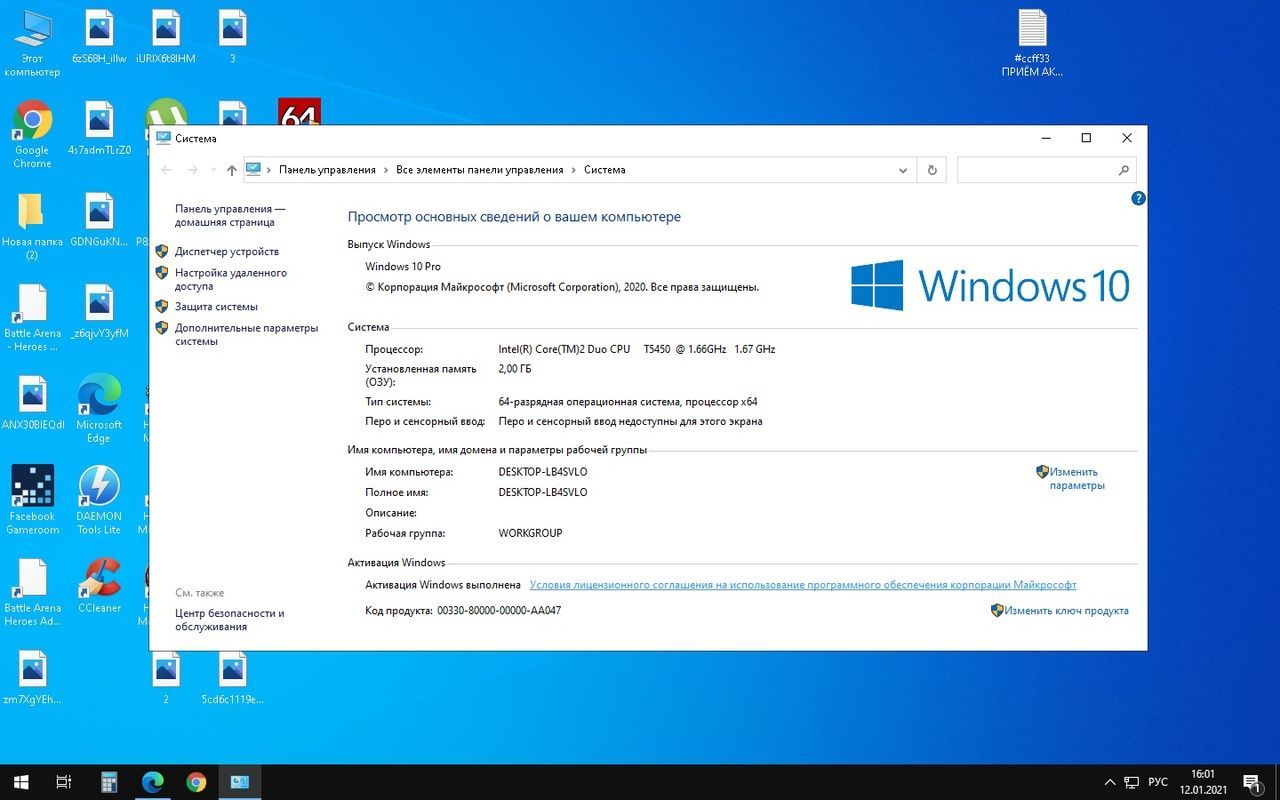Screen dimensions: 1280x800
Task: Select the Google Chrome desktop shortcut
Action: tap(32, 134)
